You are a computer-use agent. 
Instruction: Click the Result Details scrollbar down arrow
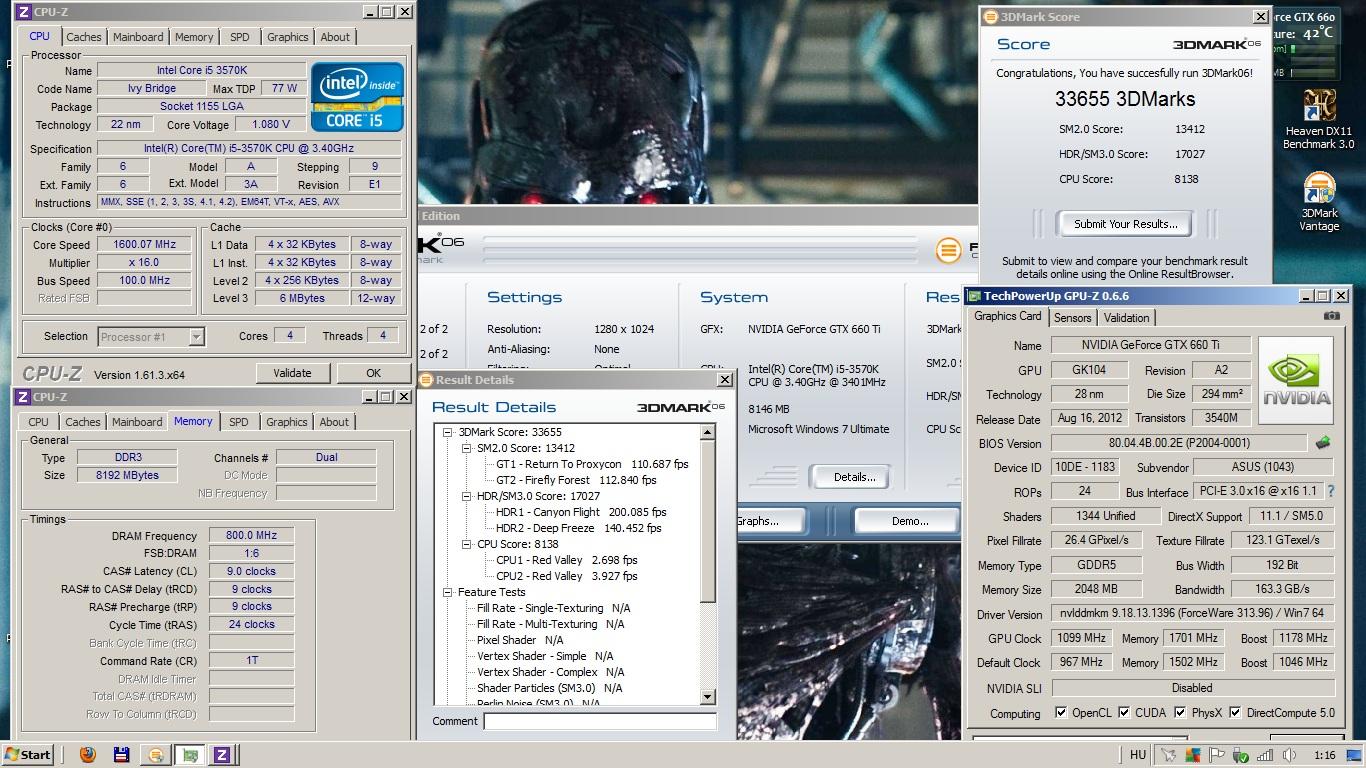coord(708,697)
